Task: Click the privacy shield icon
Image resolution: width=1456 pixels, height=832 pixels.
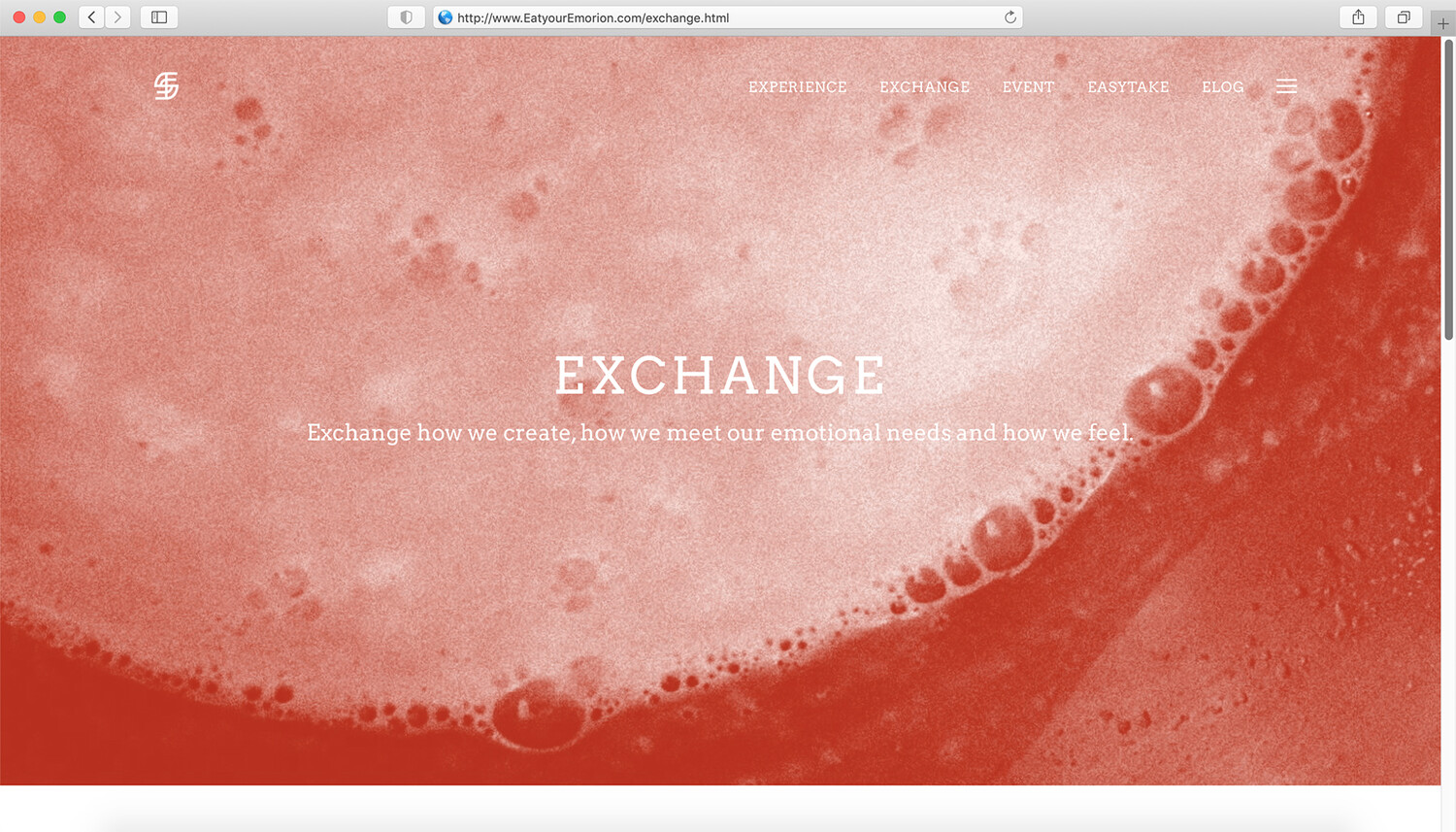Action: (x=406, y=17)
